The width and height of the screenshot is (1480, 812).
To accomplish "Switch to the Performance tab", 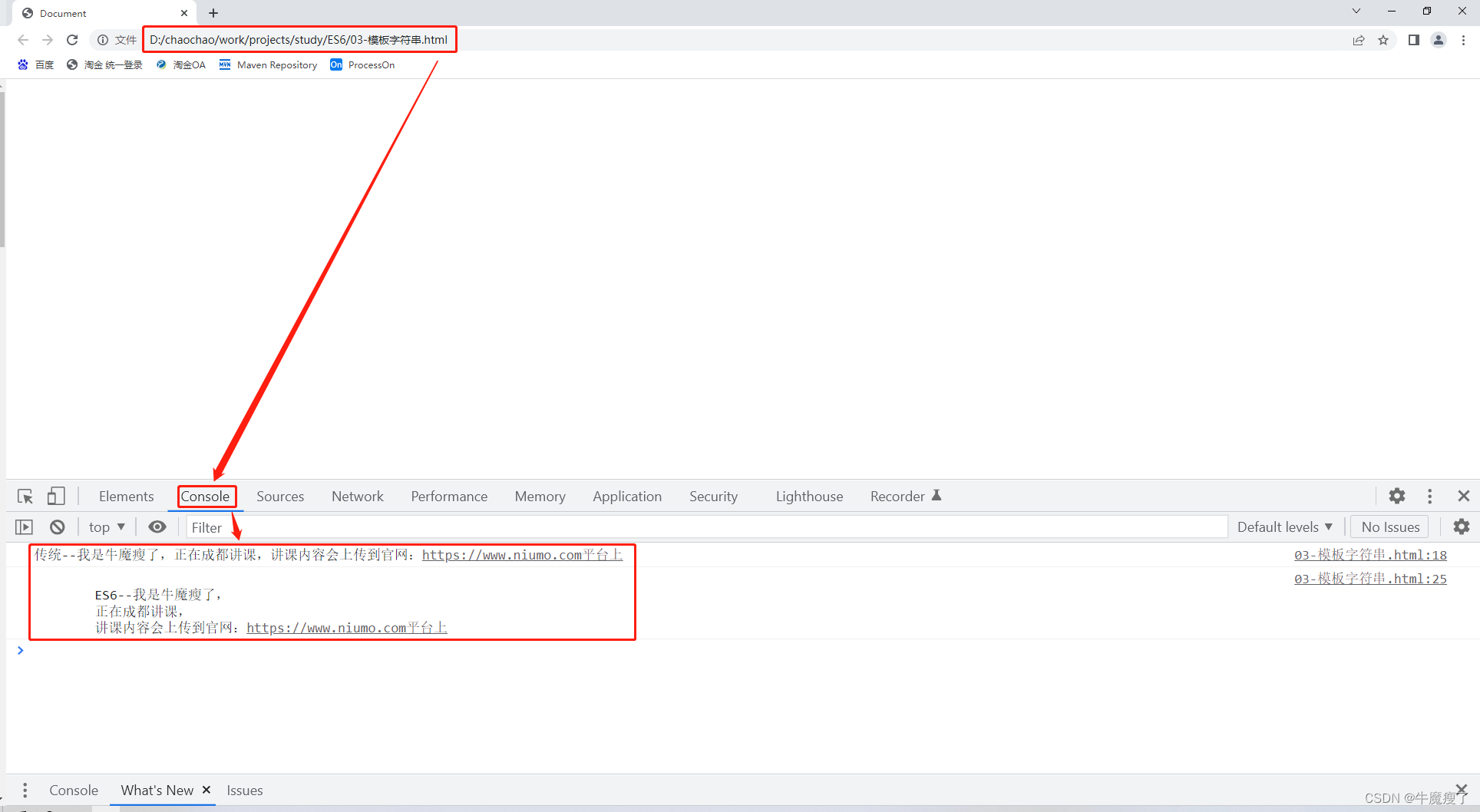I will tap(449, 497).
